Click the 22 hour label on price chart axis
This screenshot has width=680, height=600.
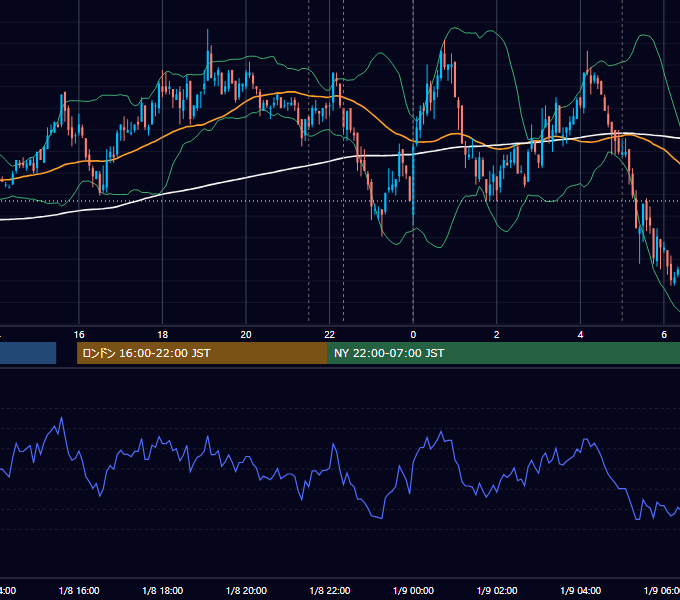pos(330,334)
